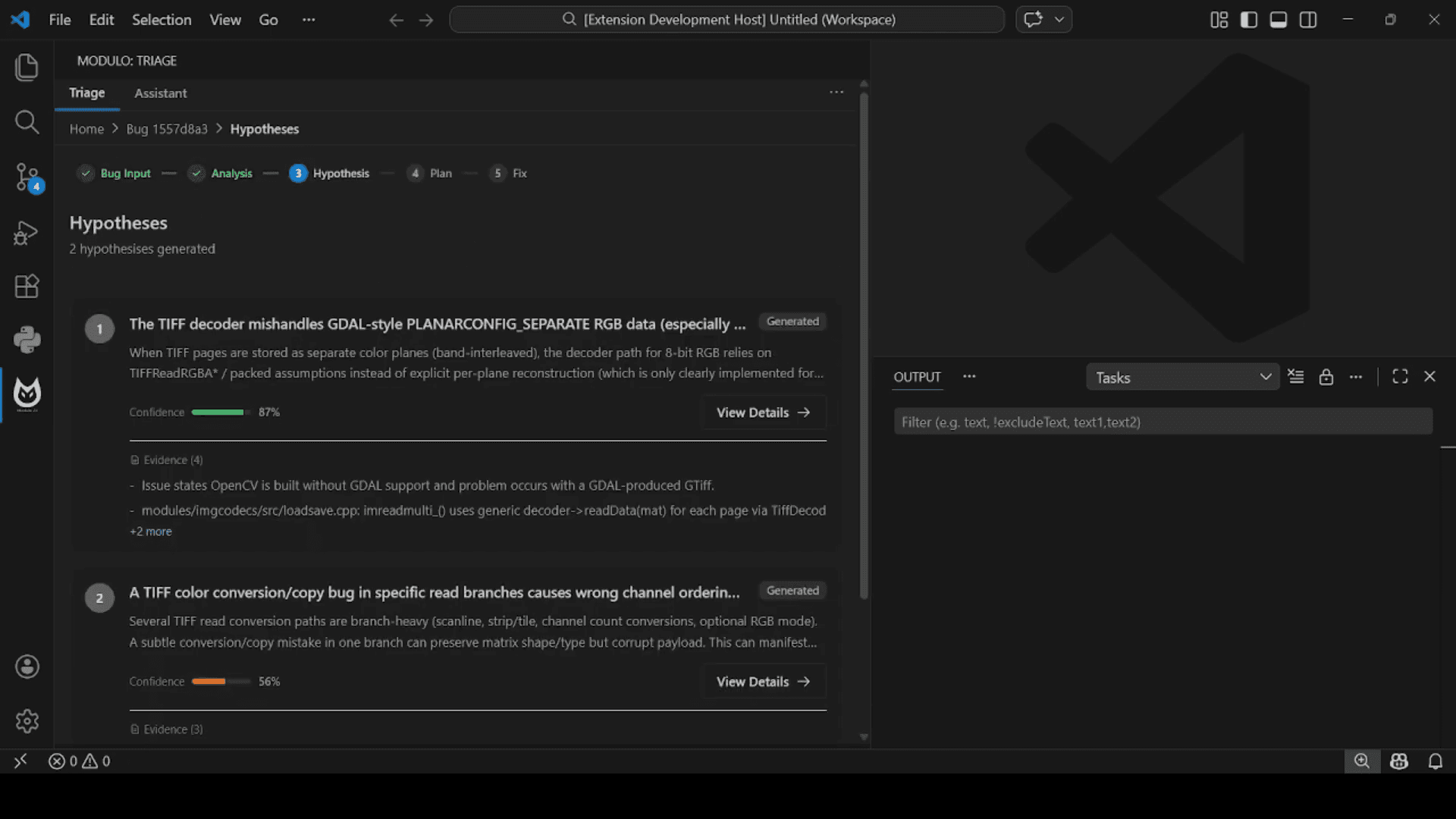This screenshot has height=819, width=1456.
Task: View Details of hypothesis 1
Action: click(x=763, y=413)
